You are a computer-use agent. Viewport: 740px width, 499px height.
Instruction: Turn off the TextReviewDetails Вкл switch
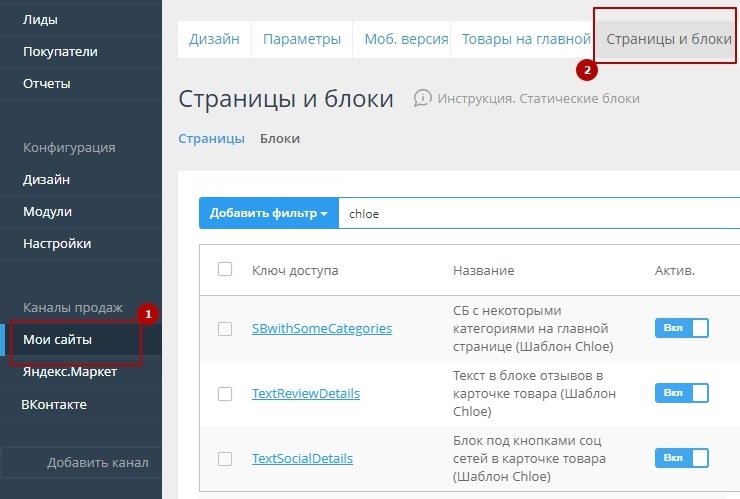click(x=681, y=393)
